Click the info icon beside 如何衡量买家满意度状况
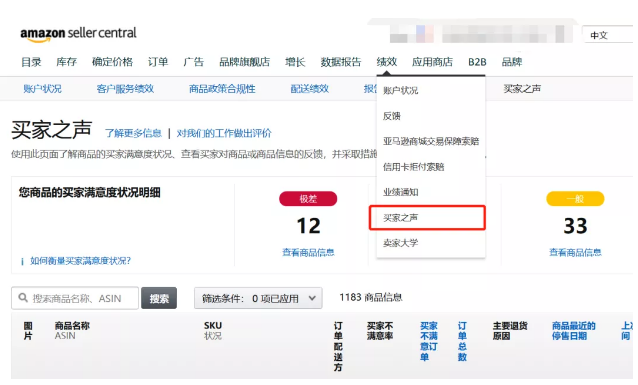This screenshot has height=385, width=638. 22,261
